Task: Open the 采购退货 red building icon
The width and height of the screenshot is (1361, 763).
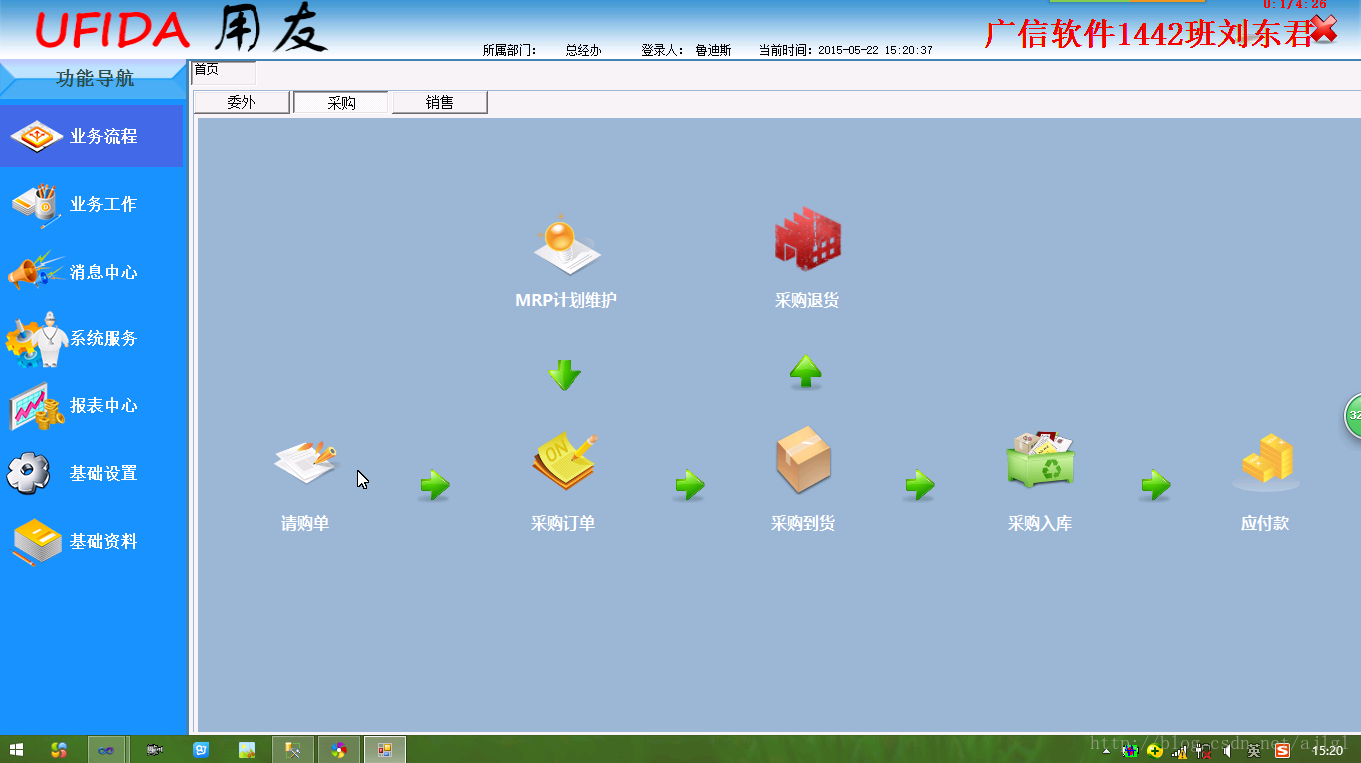Action: point(807,239)
